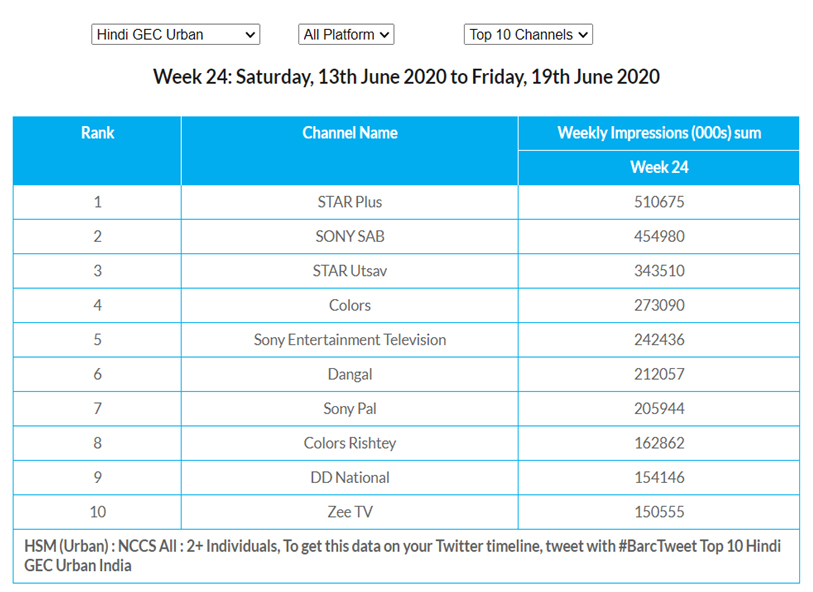Image resolution: width=813 pixels, height=592 pixels.
Task: Click the Colors channel row
Action: click(350, 305)
